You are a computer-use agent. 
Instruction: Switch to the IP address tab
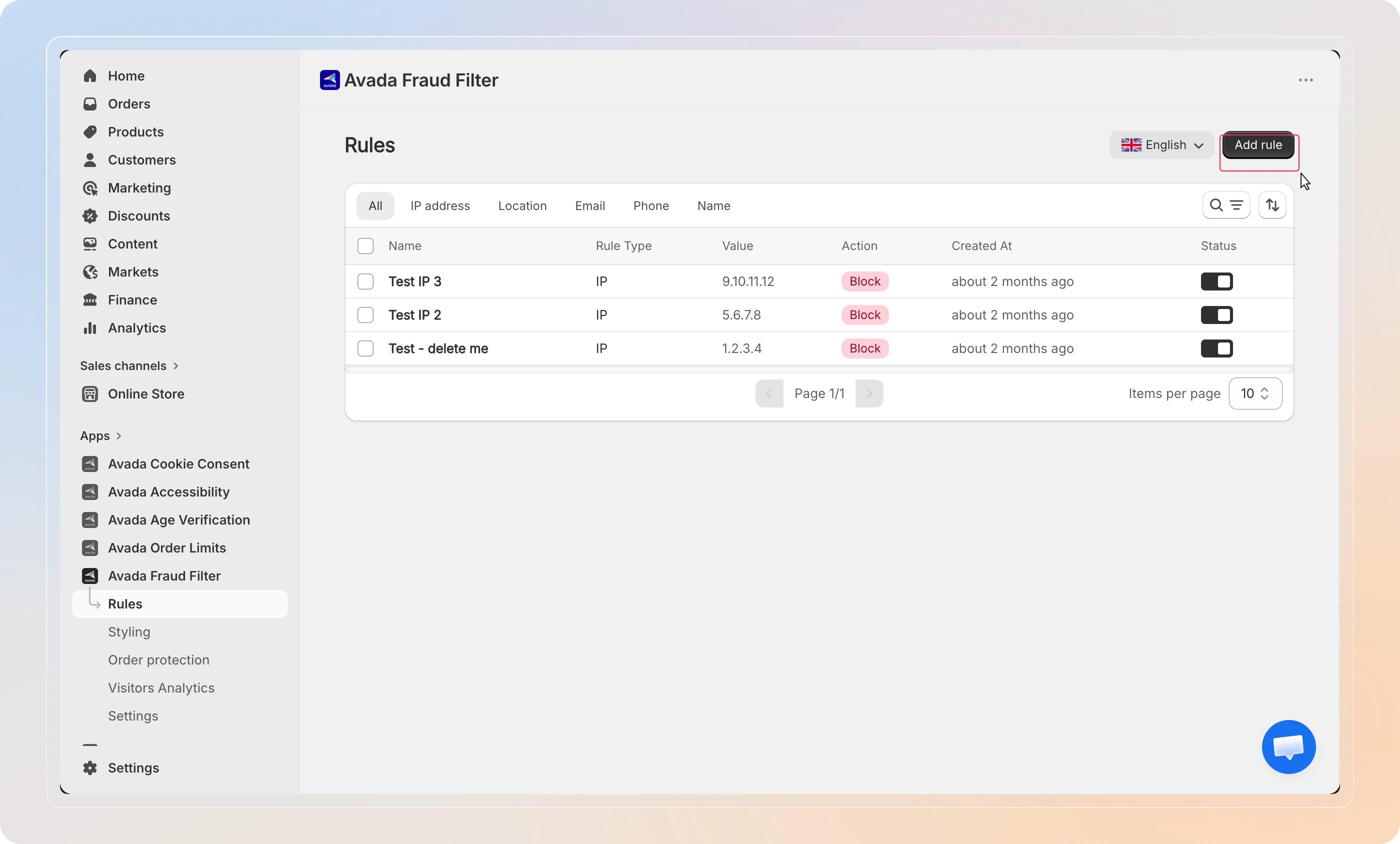[440, 205]
